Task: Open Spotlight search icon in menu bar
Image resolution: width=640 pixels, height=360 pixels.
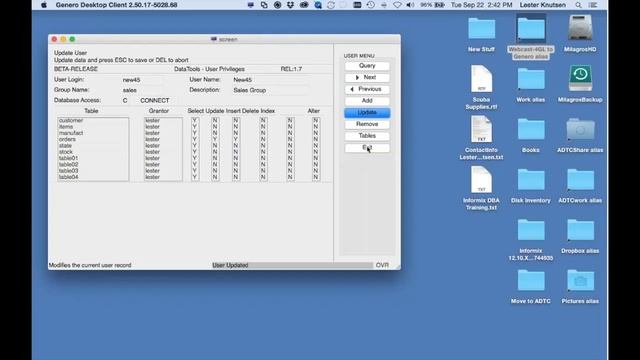Action: [578, 5]
